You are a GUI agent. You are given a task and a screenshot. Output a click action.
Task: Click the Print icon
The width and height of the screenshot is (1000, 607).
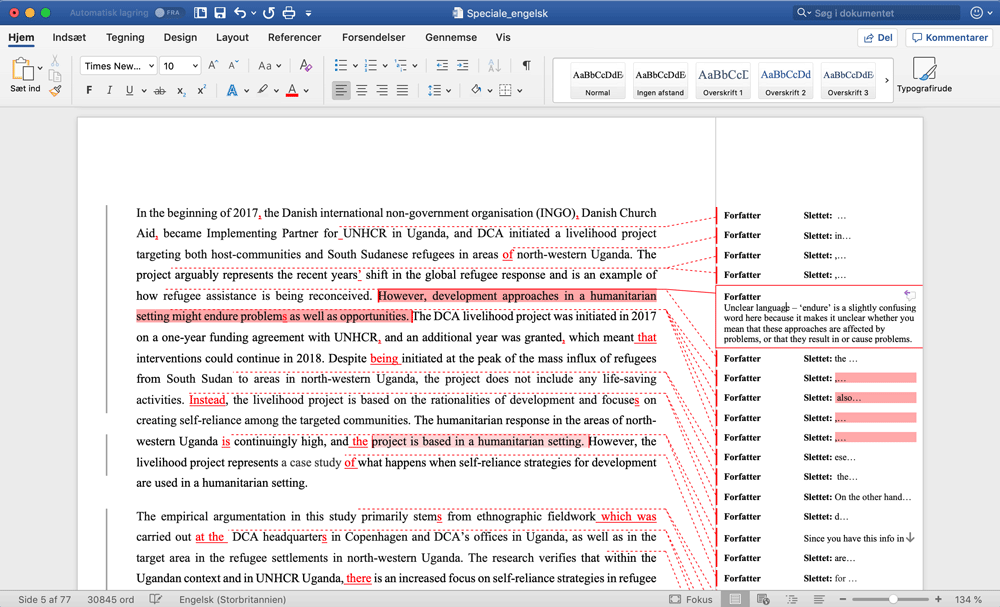tap(289, 13)
